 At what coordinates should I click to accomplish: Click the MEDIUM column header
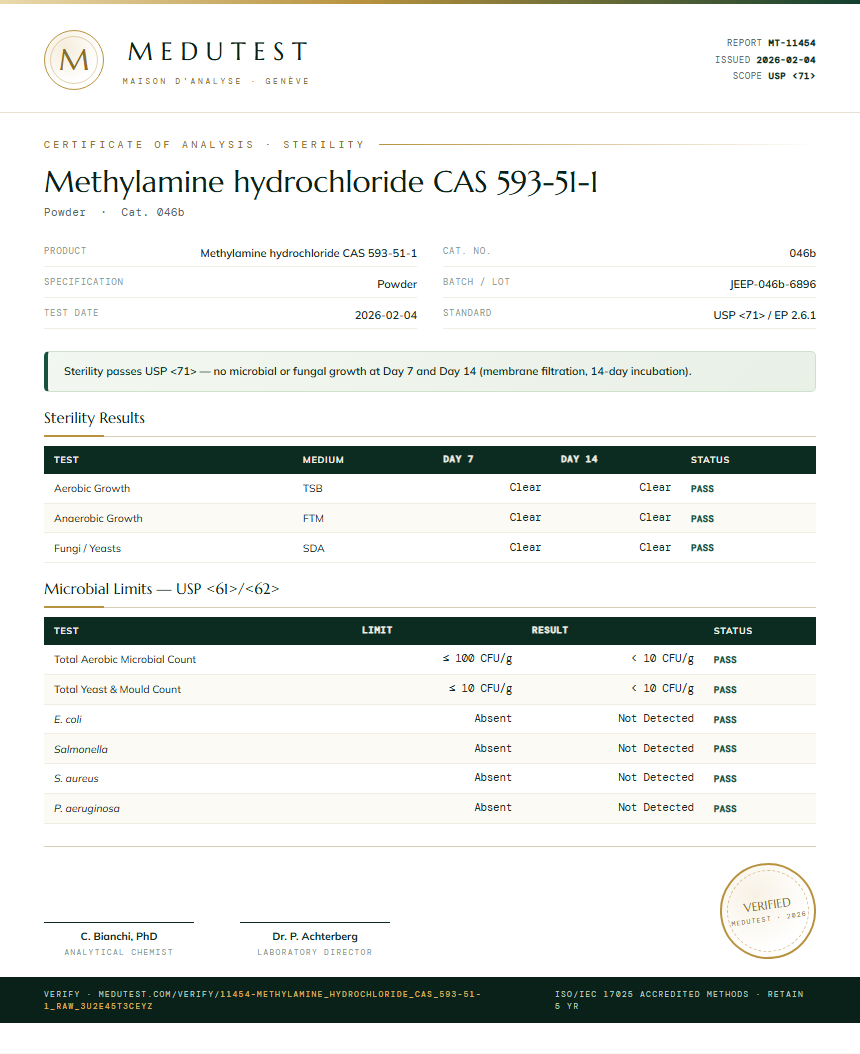pyautogui.click(x=323, y=460)
